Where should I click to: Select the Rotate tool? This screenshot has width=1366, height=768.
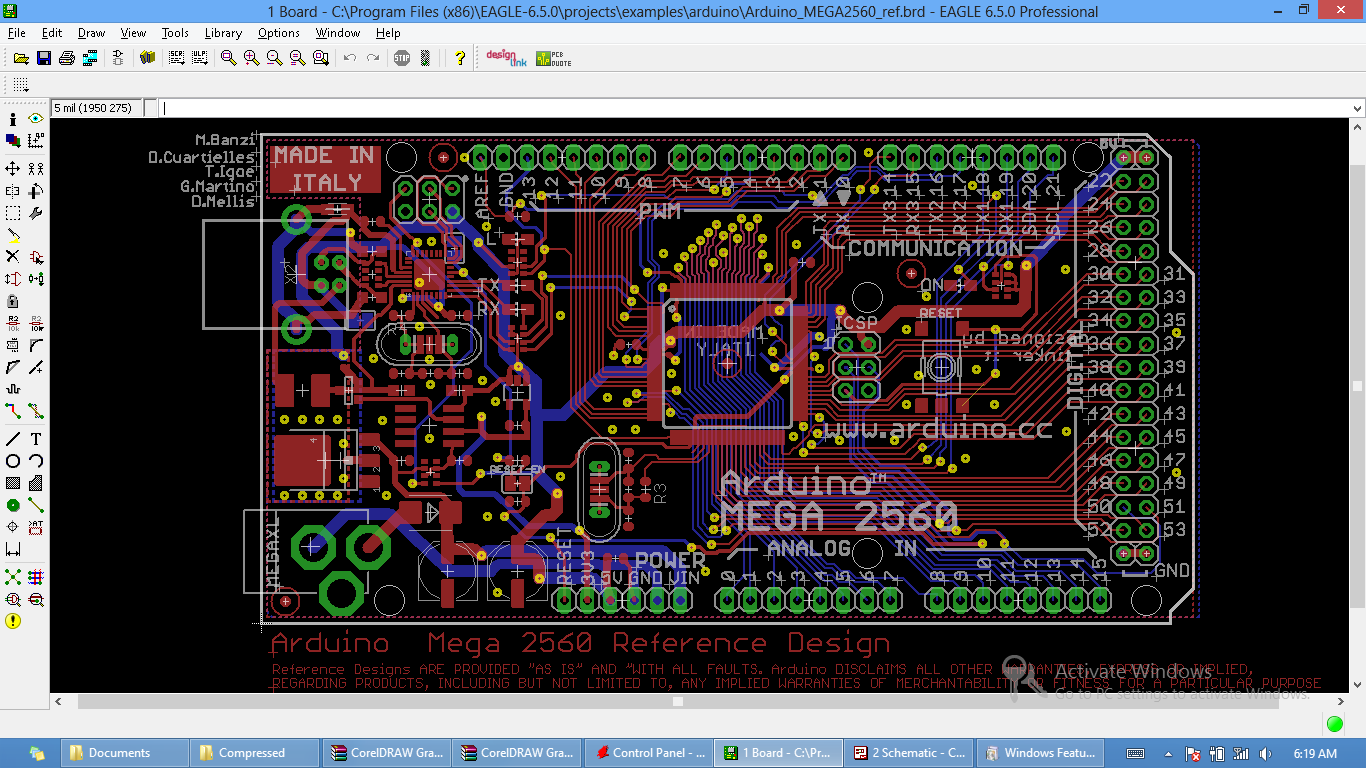(36, 191)
